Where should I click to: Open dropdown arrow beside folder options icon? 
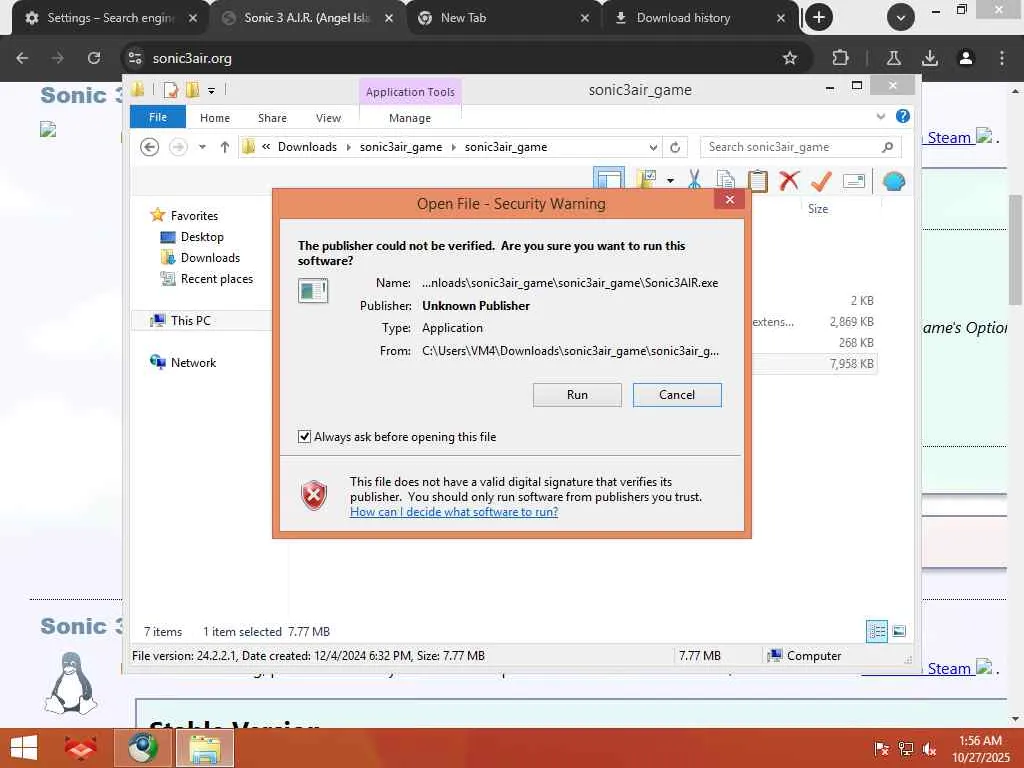point(670,180)
